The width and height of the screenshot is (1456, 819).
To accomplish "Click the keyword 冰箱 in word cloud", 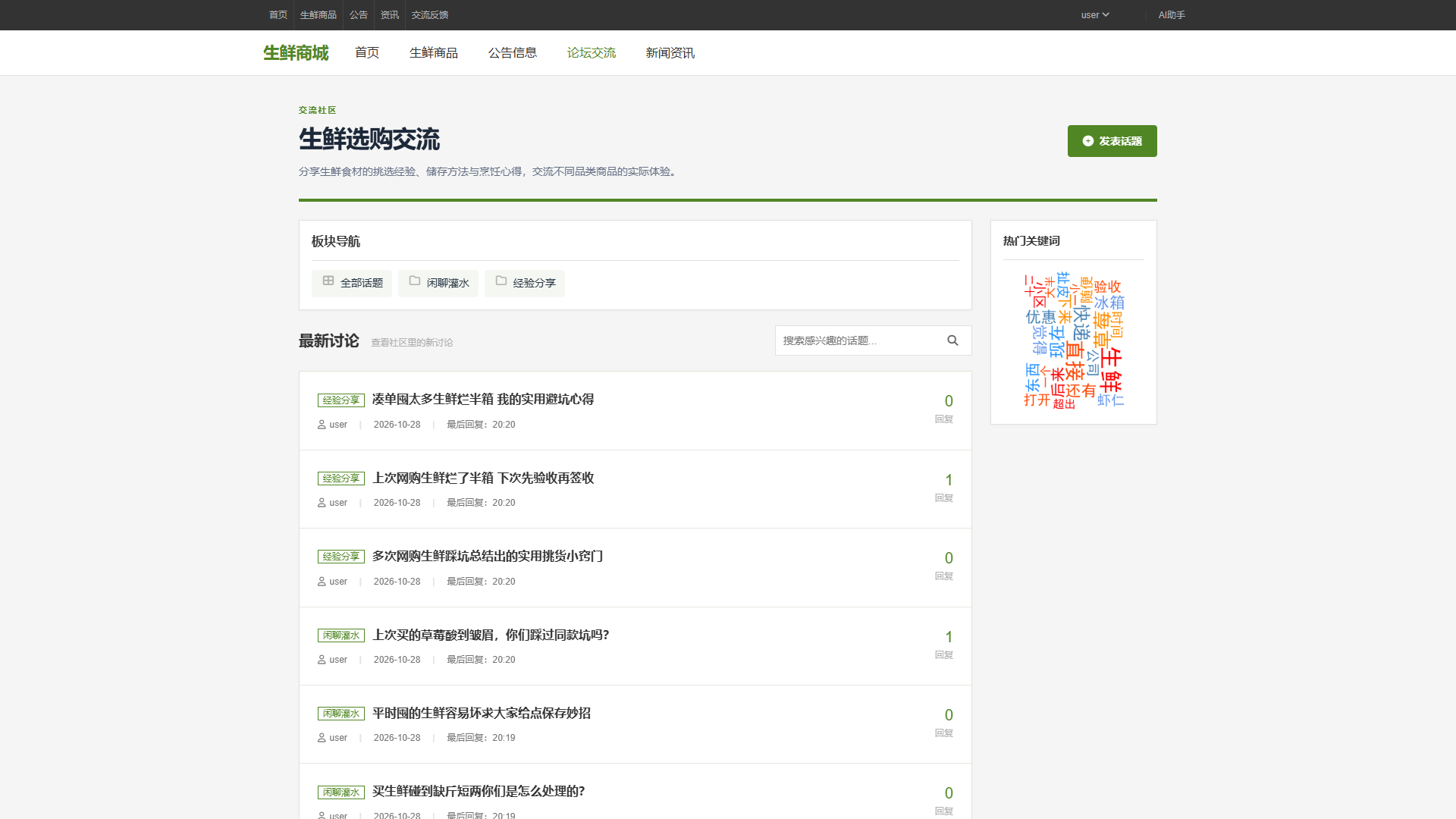I will click(1109, 302).
